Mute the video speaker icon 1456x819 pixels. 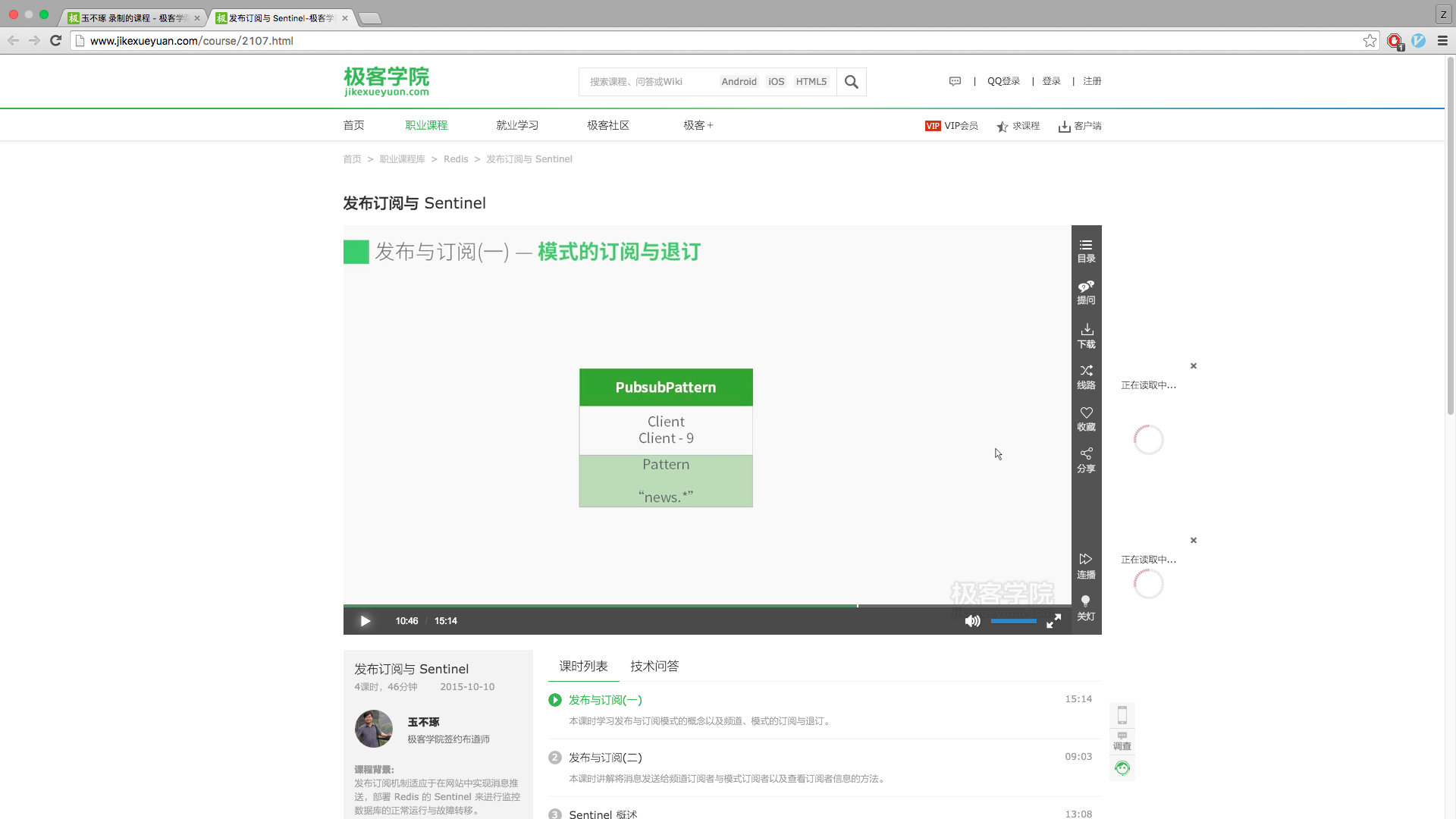[x=972, y=621]
